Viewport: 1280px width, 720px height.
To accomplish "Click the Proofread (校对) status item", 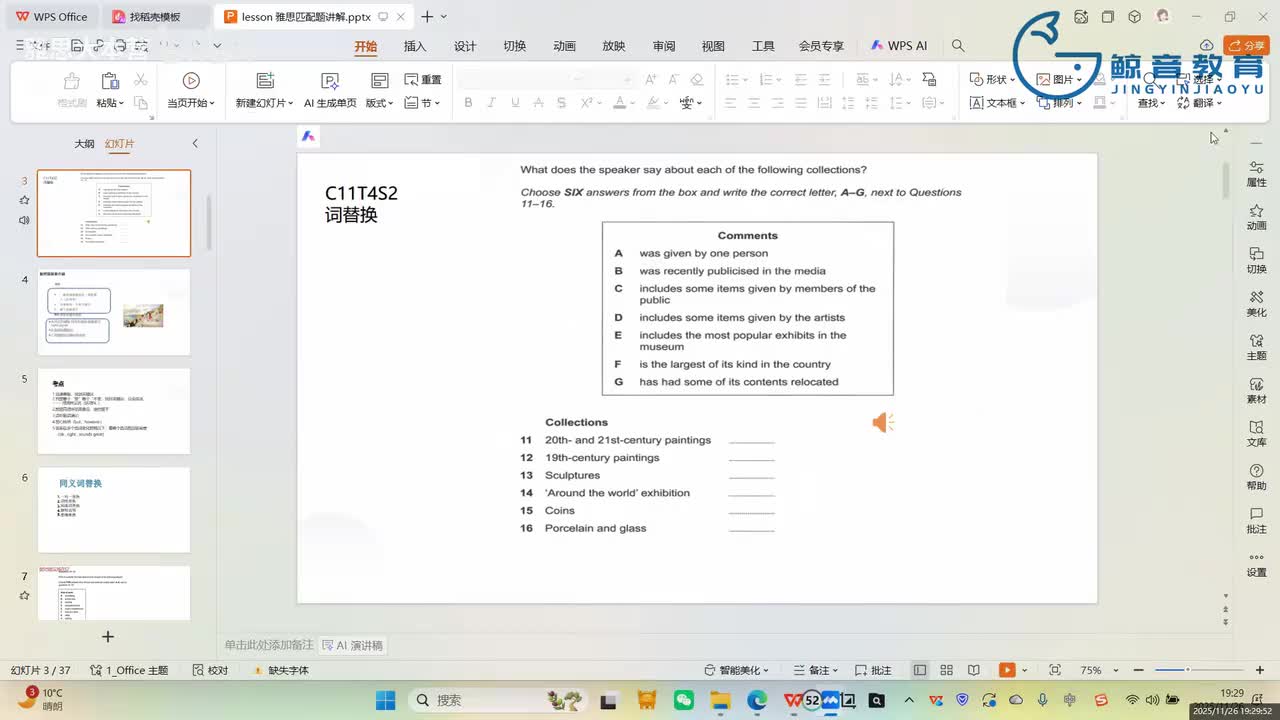I will point(209,670).
